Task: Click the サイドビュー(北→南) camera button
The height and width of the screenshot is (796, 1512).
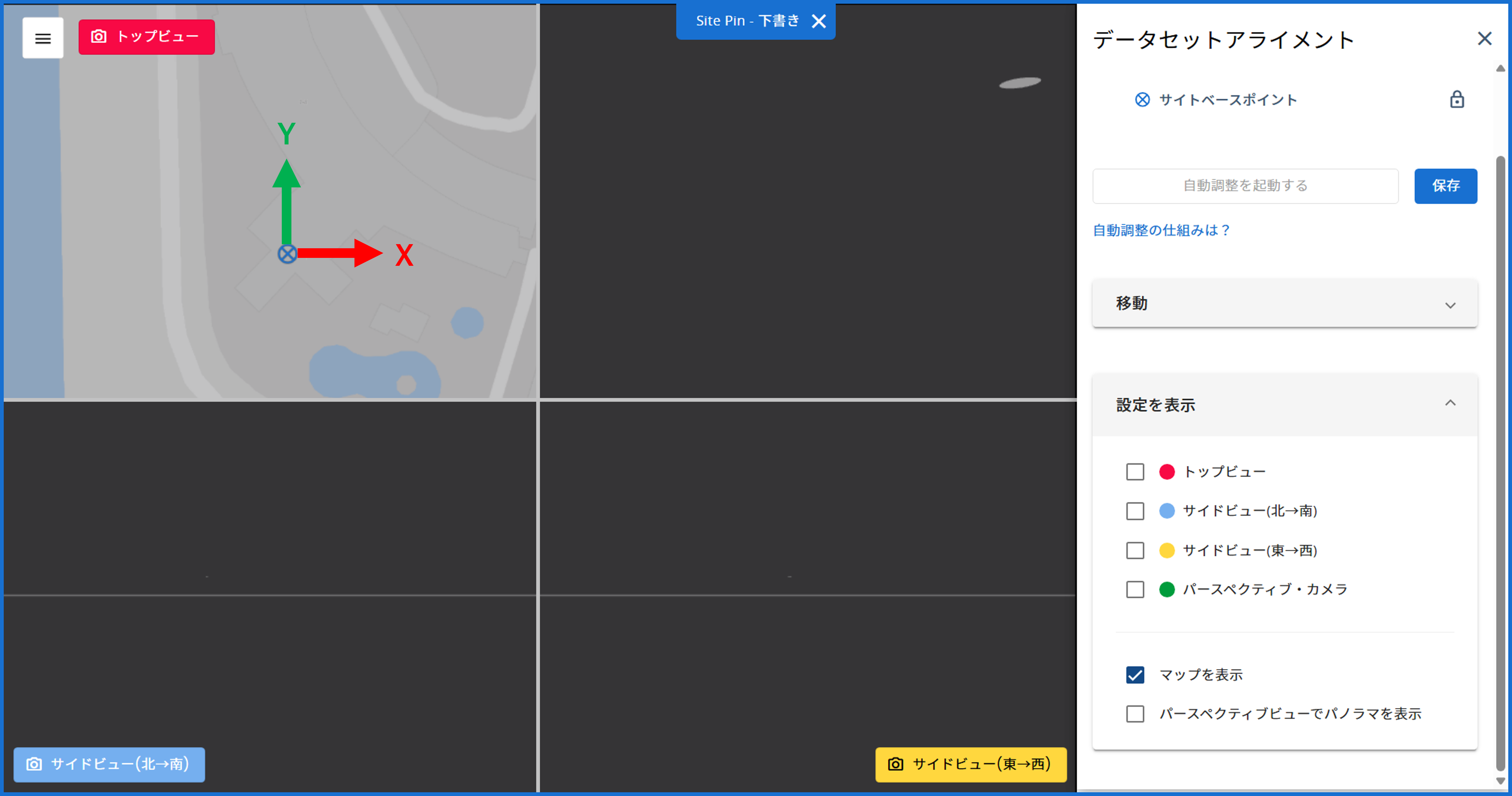Action: (x=109, y=764)
